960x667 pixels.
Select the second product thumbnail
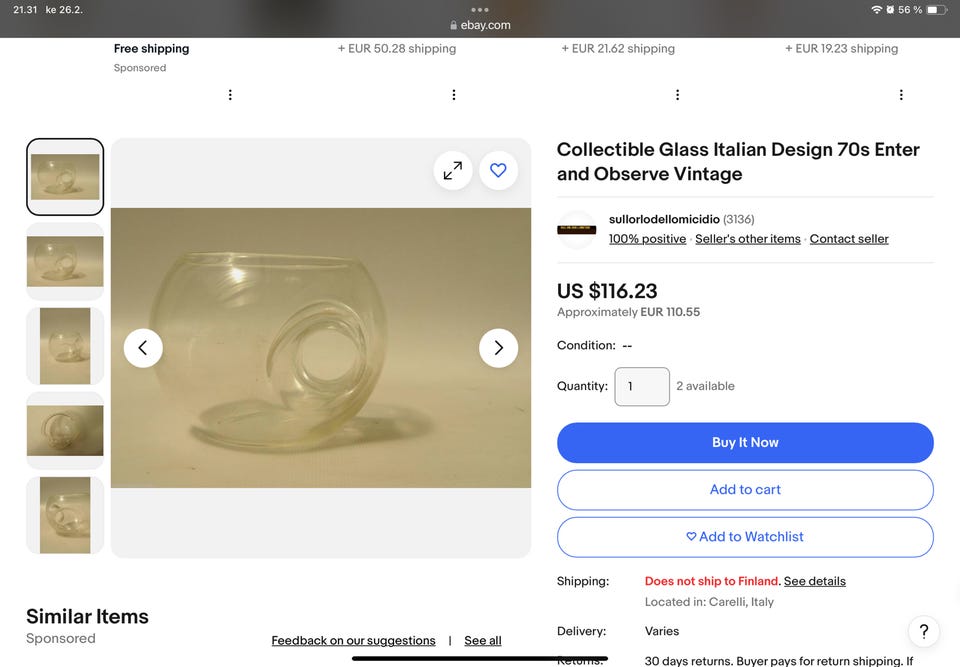pos(65,262)
